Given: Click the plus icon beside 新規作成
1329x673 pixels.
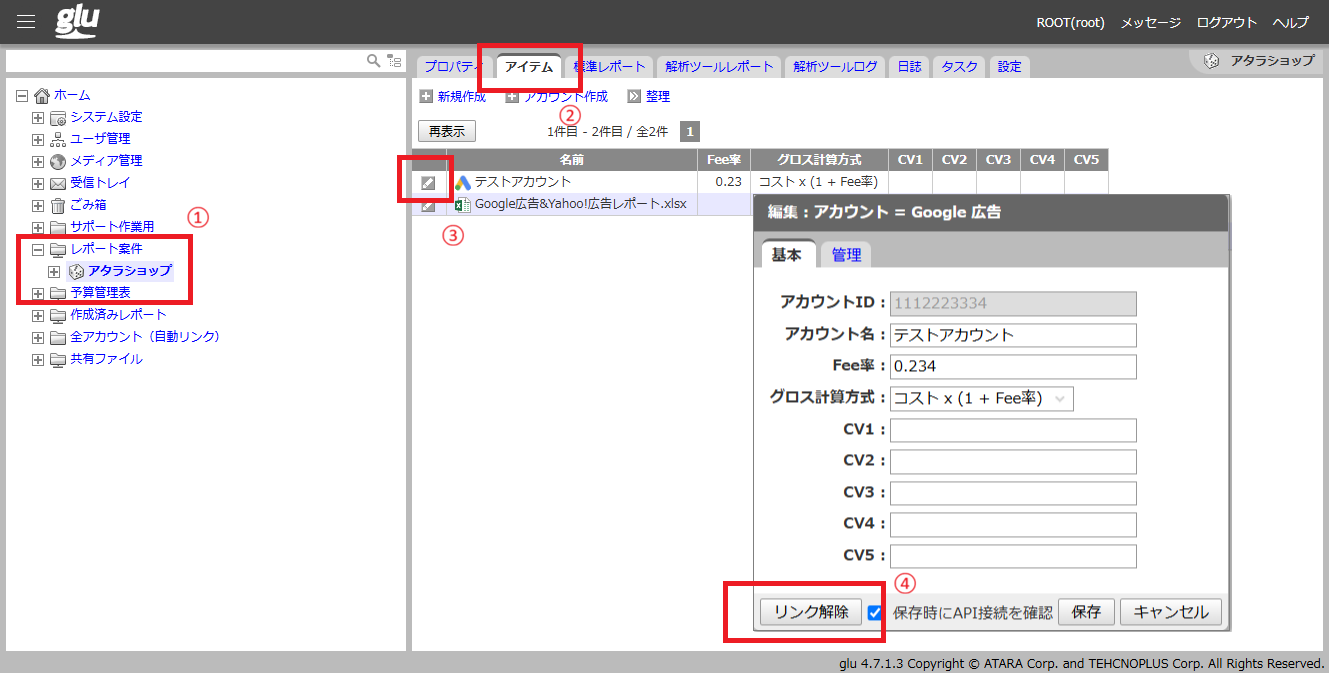Looking at the screenshot, I should click(x=426, y=97).
